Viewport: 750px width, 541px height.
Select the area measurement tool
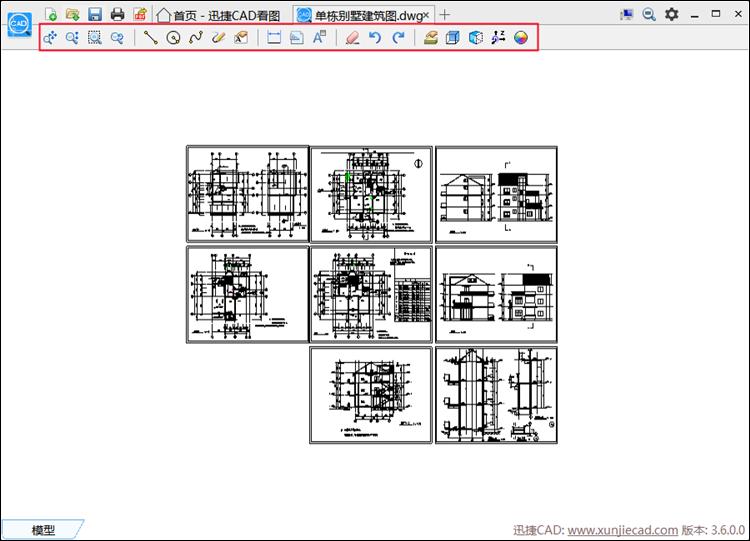[297, 37]
